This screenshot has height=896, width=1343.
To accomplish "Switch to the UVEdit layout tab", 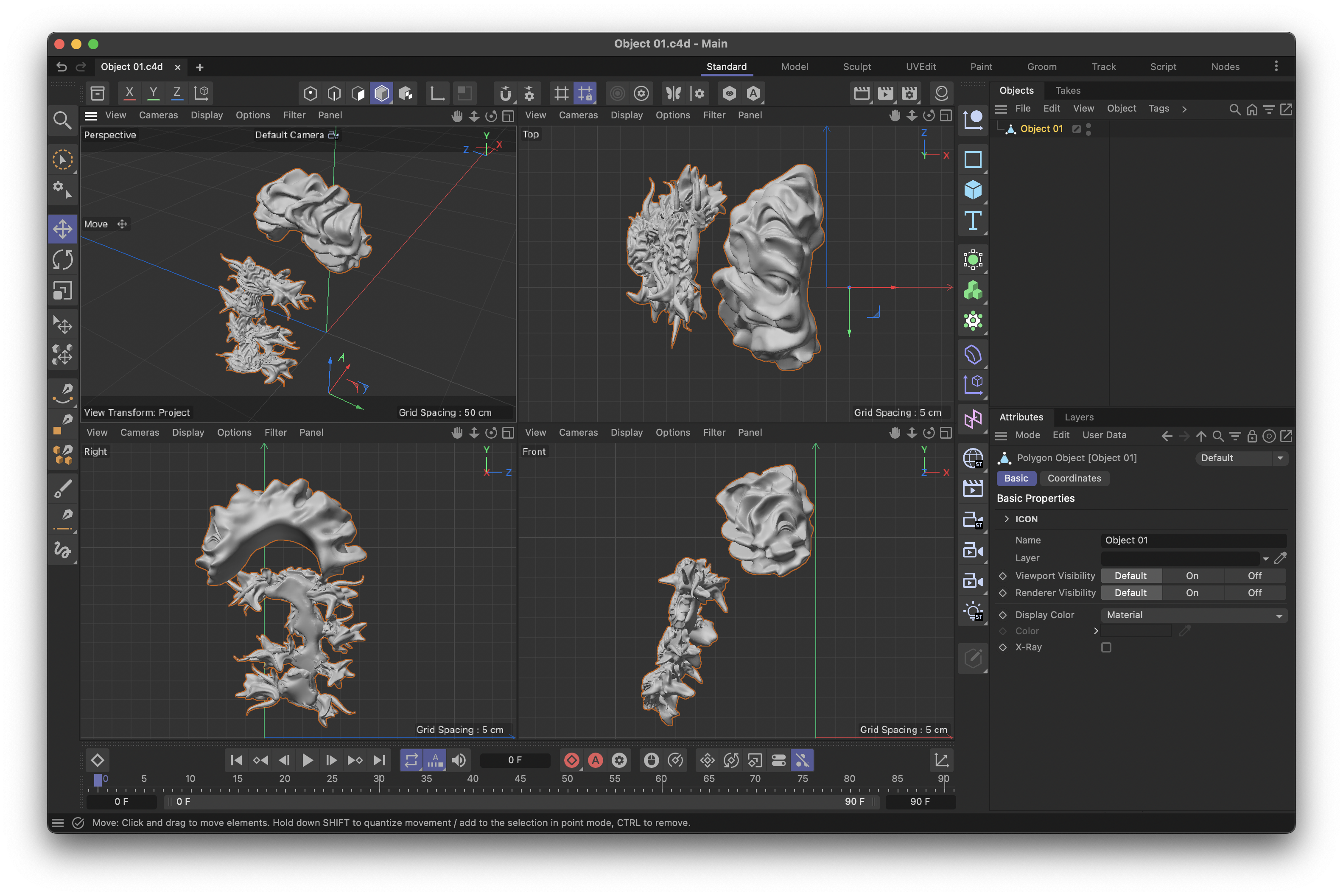I will (921, 67).
